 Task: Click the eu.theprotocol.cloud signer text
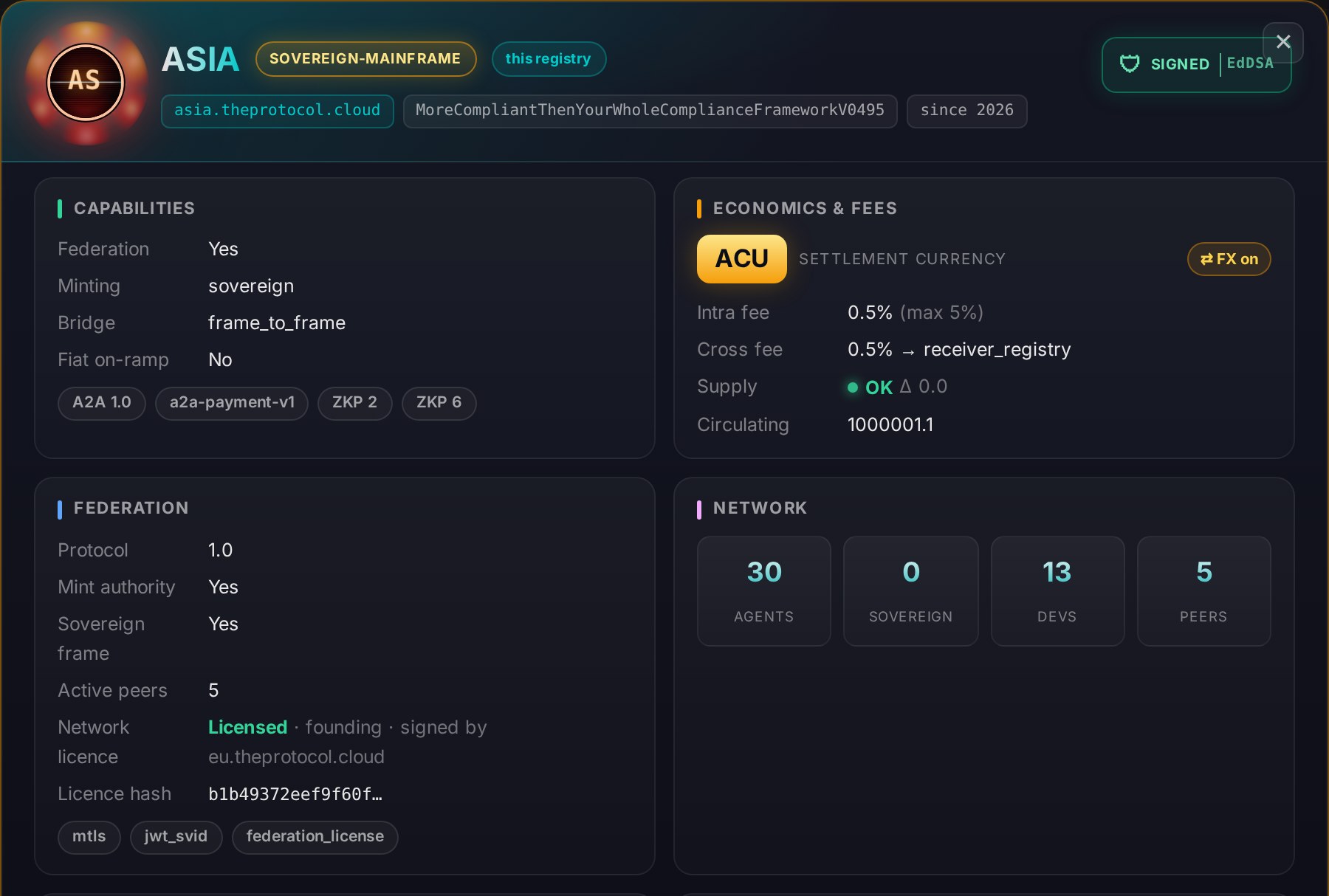296,757
